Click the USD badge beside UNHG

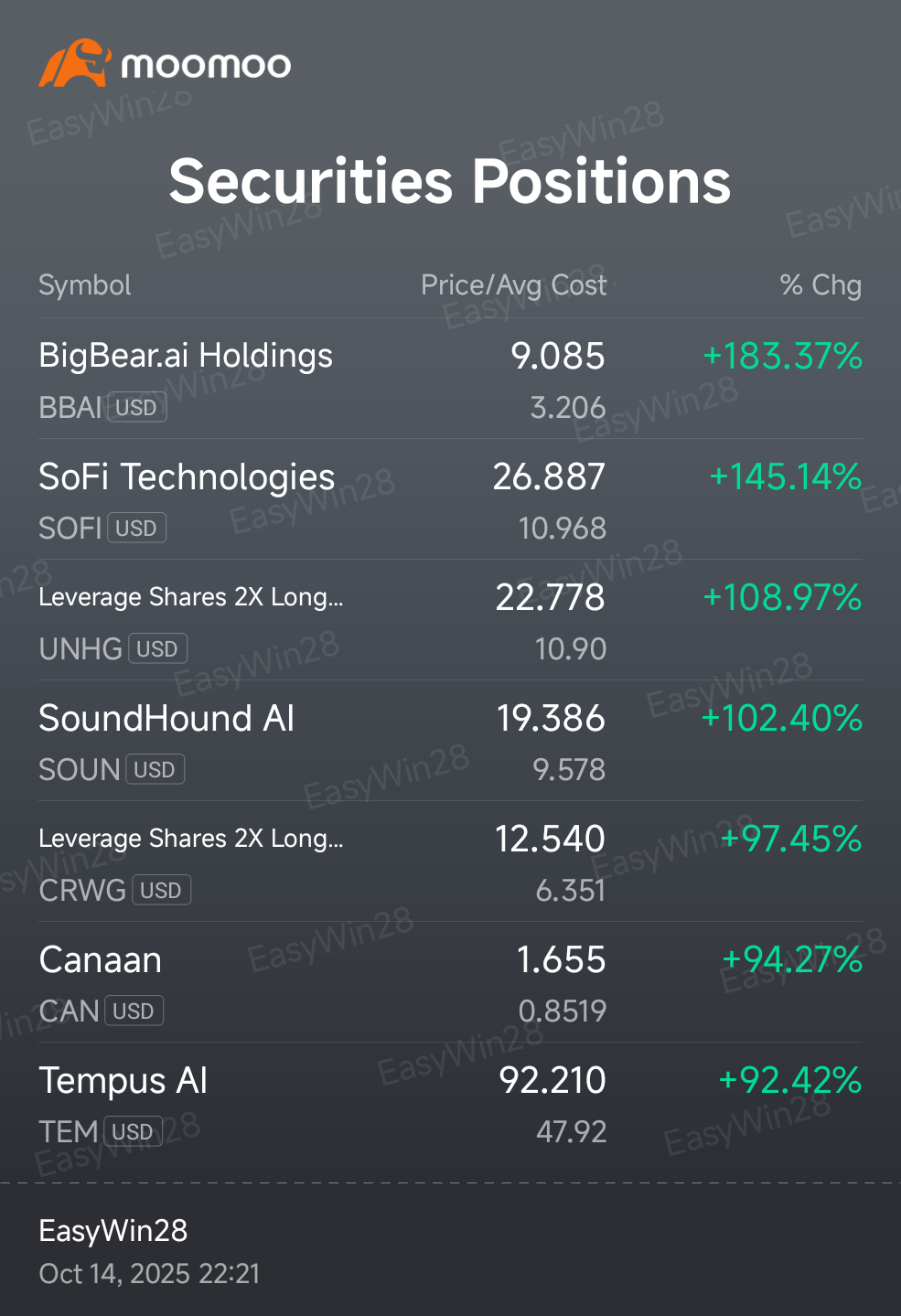click(x=158, y=648)
